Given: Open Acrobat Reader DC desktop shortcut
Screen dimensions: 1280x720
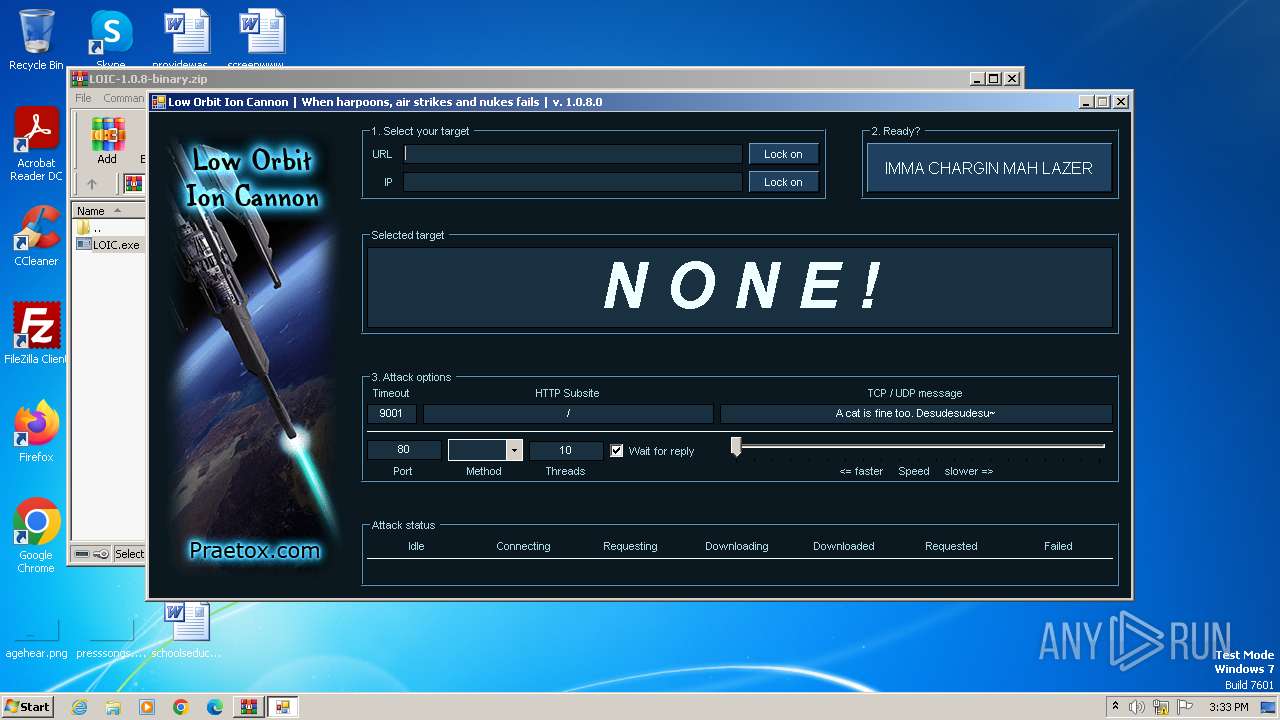Looking at the screenshot, I should (x=36, y=144).
